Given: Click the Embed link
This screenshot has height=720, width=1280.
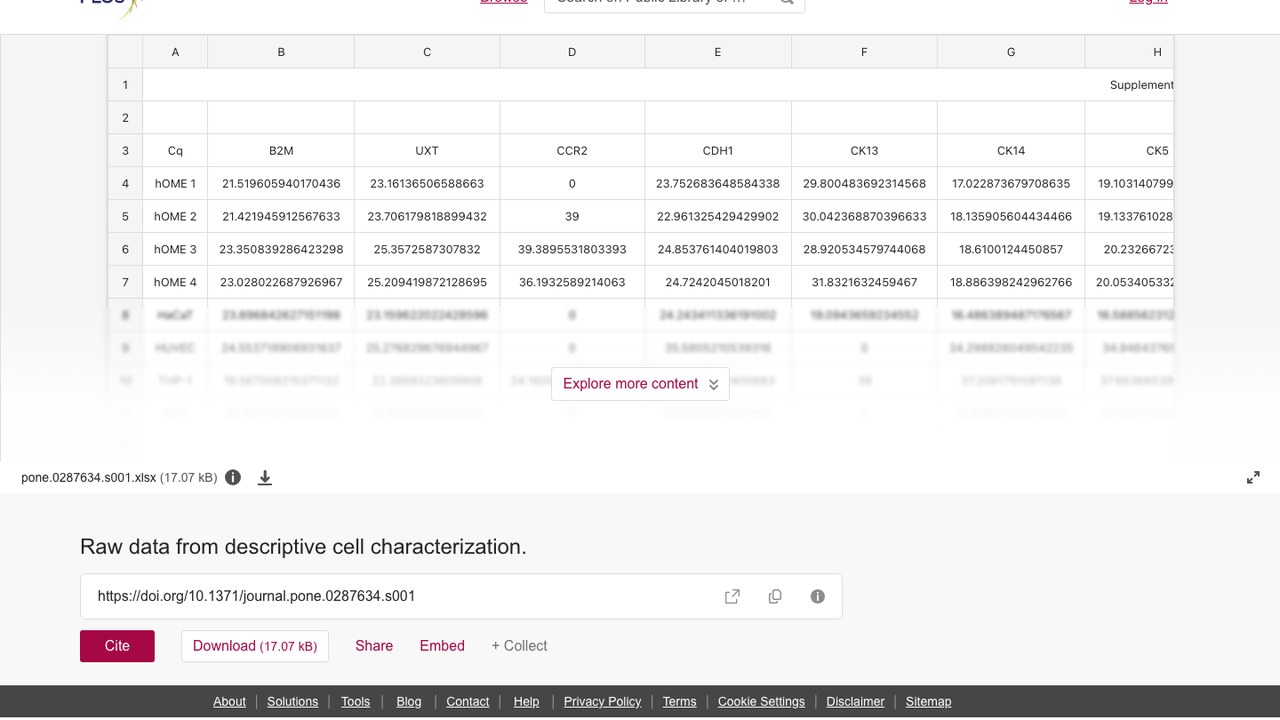Looking at the screenshot, I should pos(442,646).
